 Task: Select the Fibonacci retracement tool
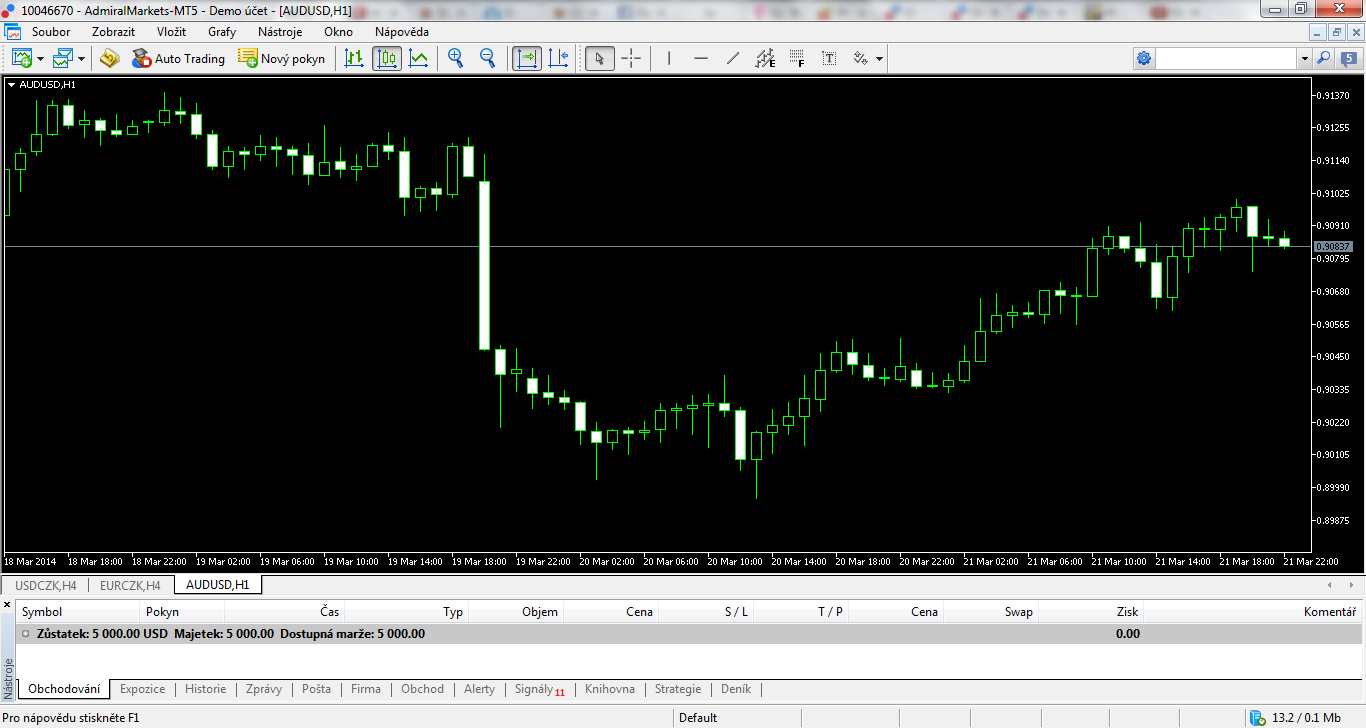pyautogui.click(x=797, y=58)
